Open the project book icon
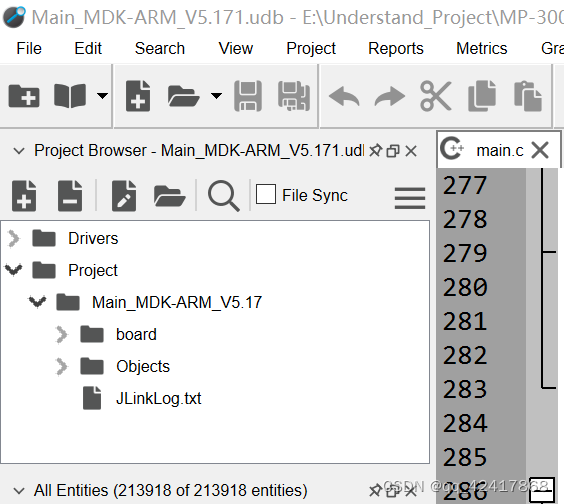The image size is (564, 504). coord(70,96)
